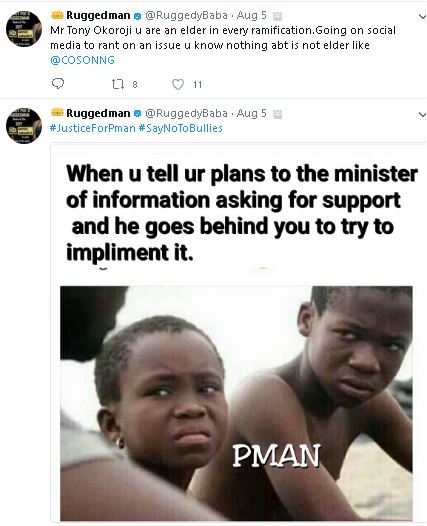Open the Aug 5 timestamp on the first tweet
The image size is (427, 526).
(x=252, y=15)
